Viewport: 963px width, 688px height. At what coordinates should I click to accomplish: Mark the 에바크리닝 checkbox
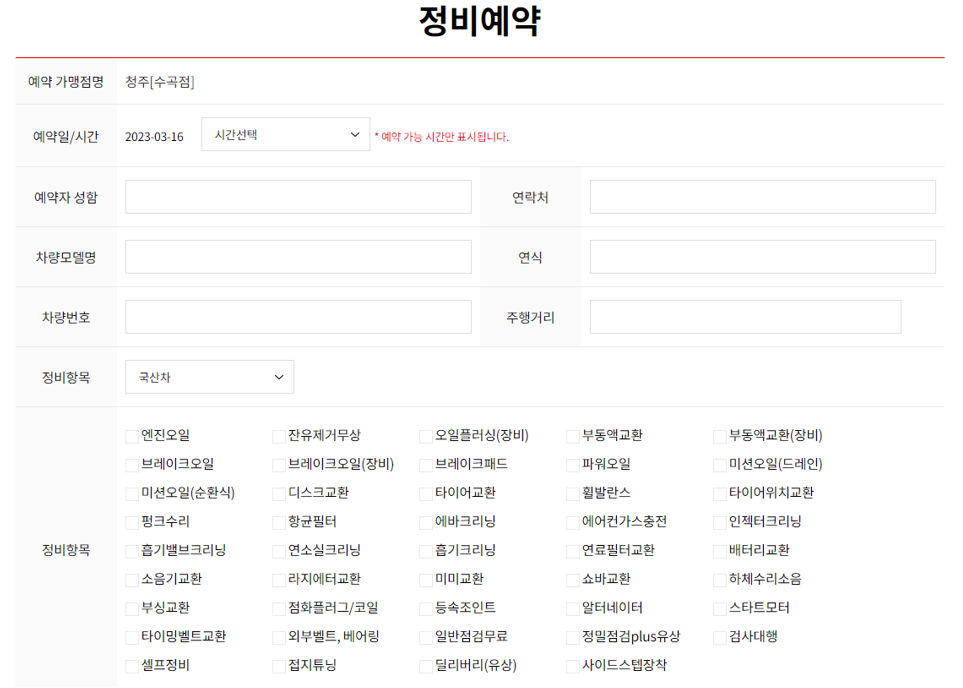point(426,523)
